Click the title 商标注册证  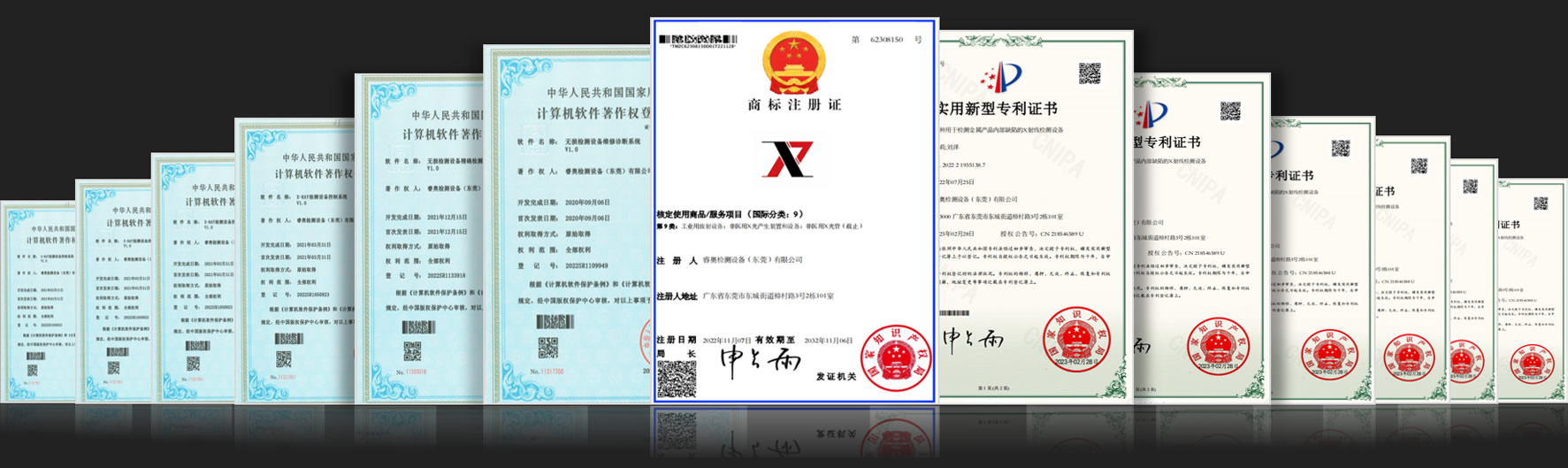[794, 104]
